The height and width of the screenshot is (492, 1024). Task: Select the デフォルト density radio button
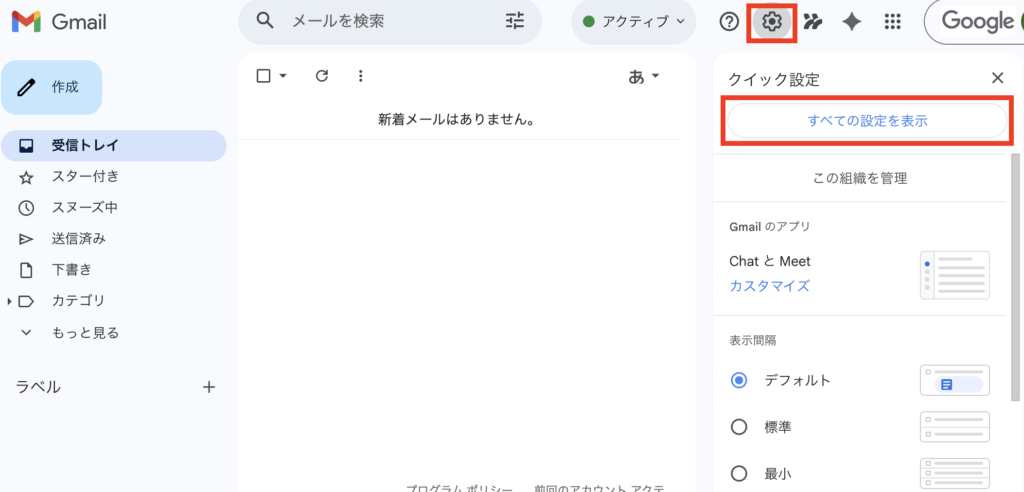pyautogui.click(x=739, y=380)
